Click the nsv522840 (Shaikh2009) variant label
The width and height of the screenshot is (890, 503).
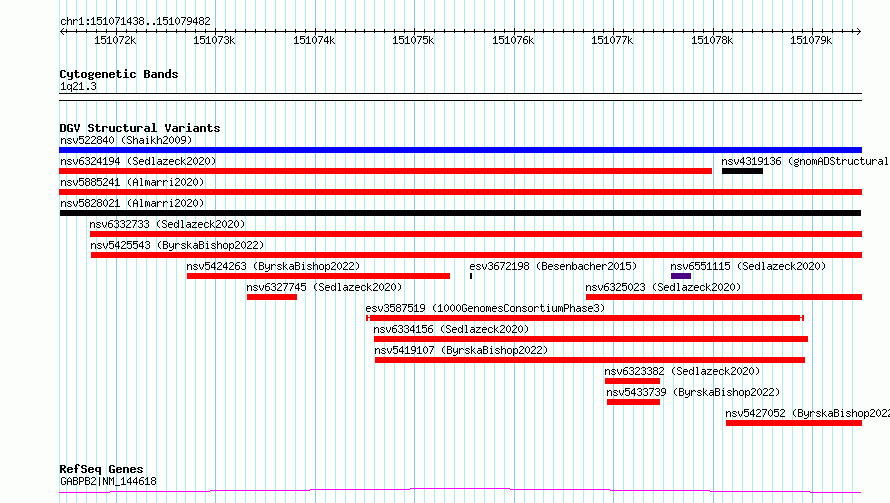(x=126, y=140)
